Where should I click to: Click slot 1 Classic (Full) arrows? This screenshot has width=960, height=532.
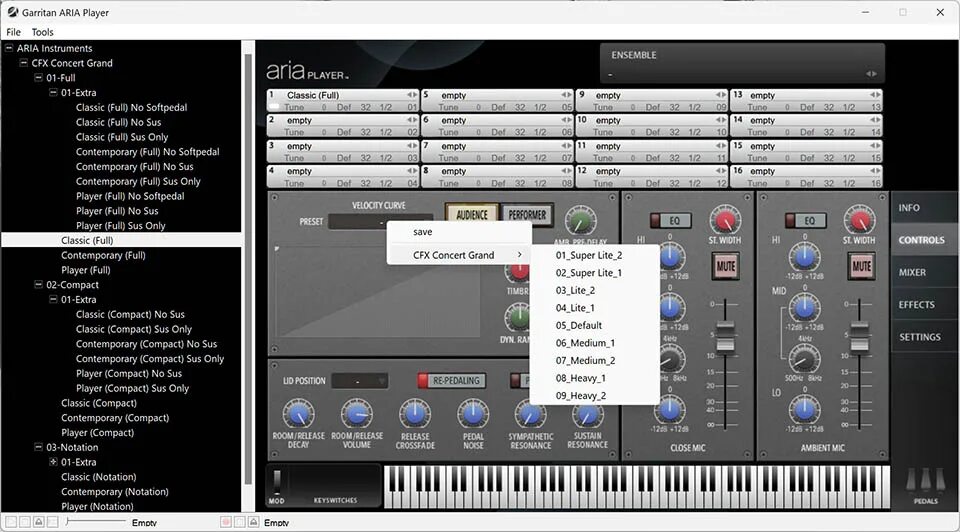412,95
